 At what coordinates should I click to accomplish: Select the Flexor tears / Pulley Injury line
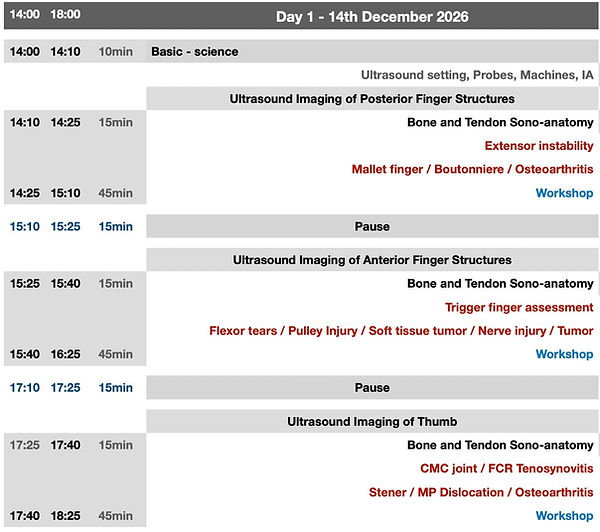[x=401, y=331]
